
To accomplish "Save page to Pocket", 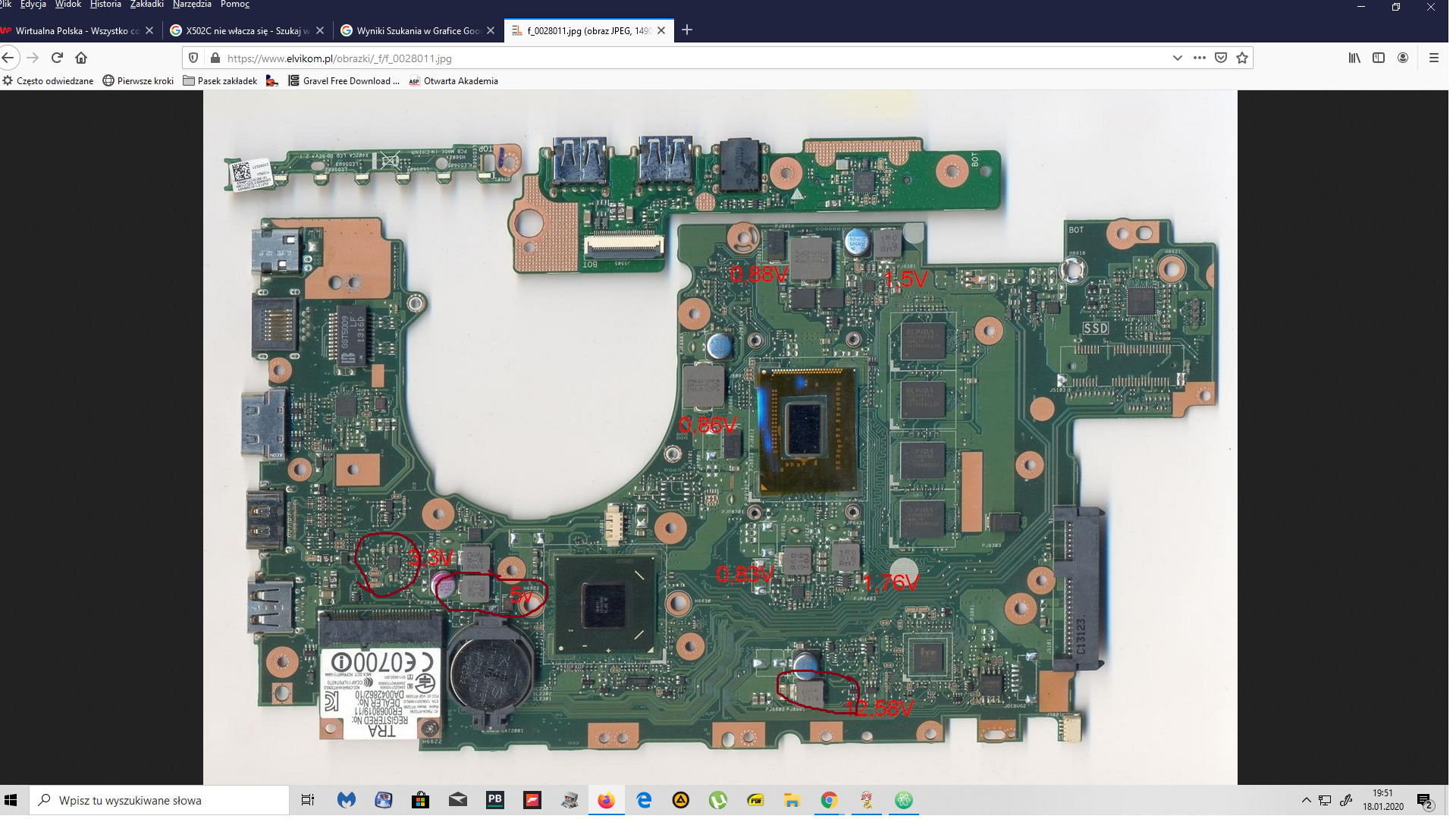I will (1221, 58).
